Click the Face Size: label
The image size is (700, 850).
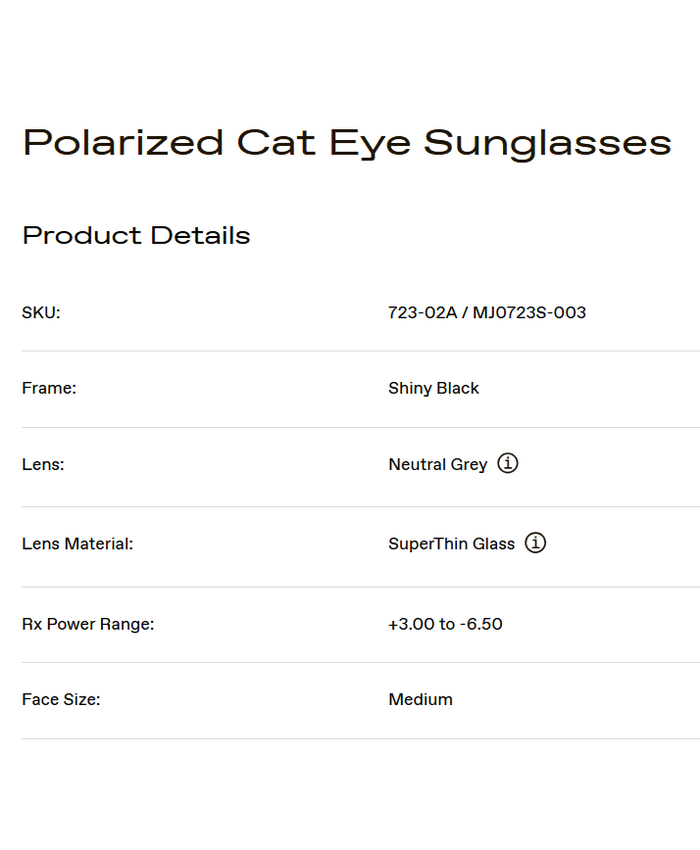pyautogui.click(x=61, y=699)
